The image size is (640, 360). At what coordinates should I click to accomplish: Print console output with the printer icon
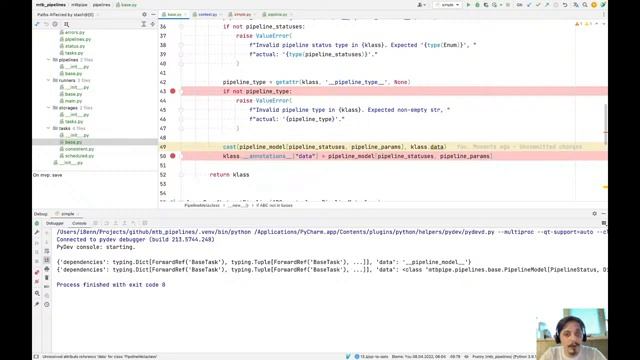coord(47,269)
